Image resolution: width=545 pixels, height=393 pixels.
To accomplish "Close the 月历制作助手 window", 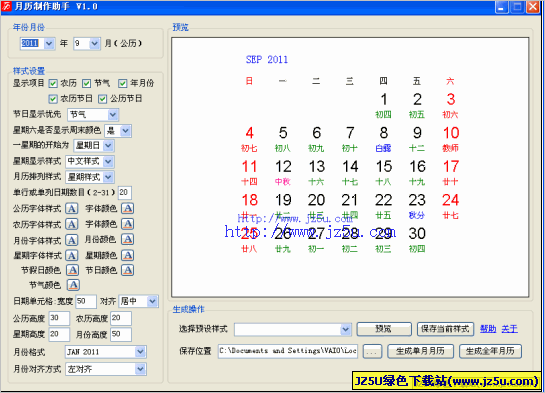I will point(532,7).
